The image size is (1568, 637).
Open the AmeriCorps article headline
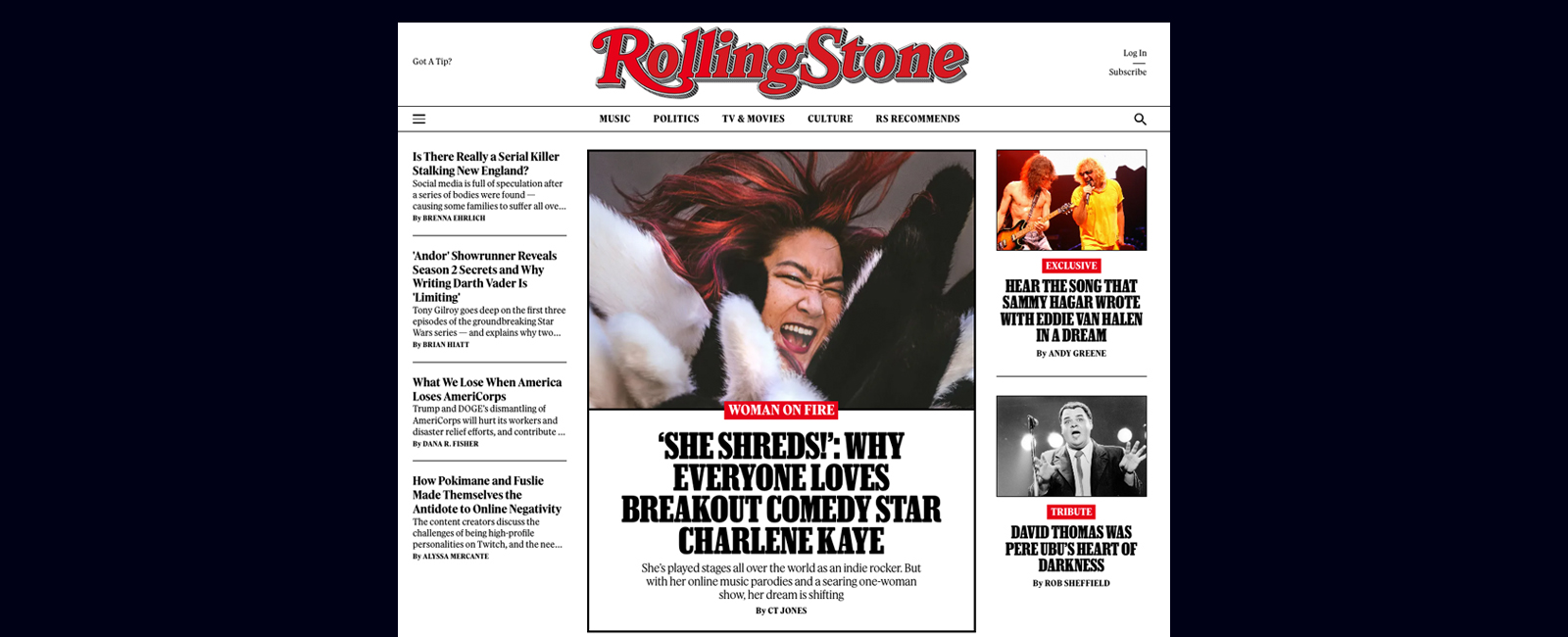pyautogui.click(x=487, y=389)
